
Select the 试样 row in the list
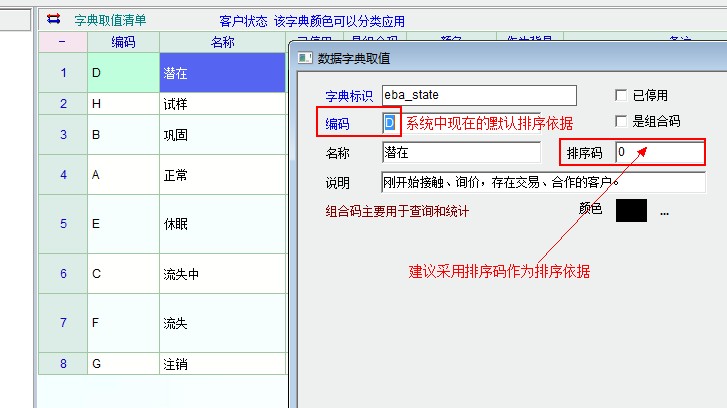222,103
